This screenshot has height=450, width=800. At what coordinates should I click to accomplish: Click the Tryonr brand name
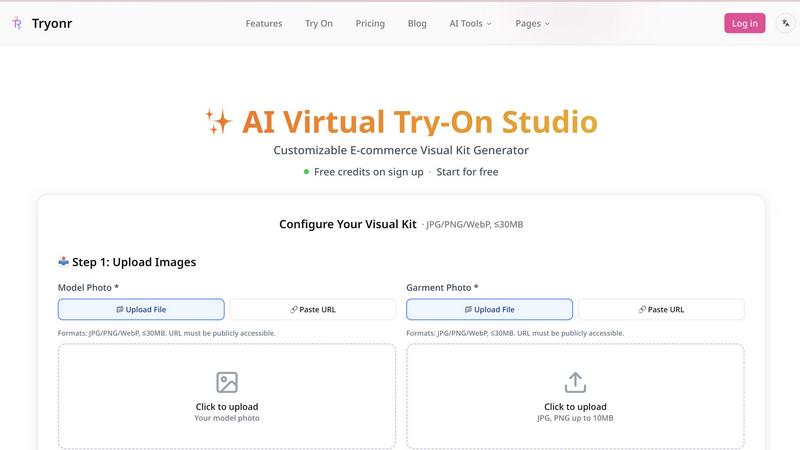52,23
